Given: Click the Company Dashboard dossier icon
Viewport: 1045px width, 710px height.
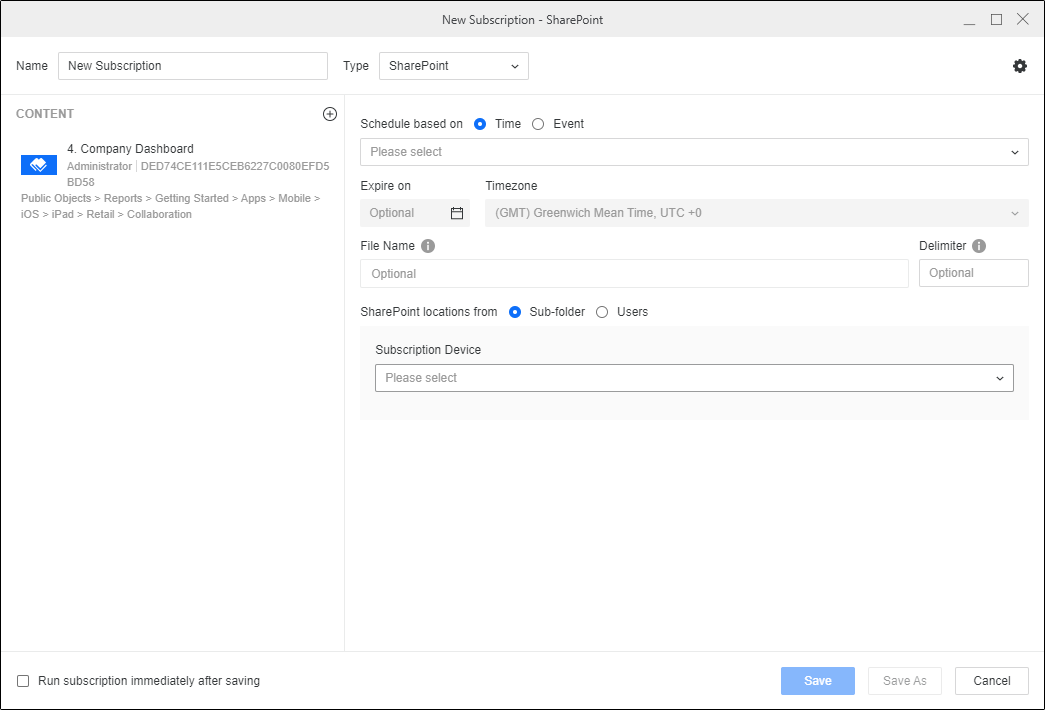Looking at the screenshot, I should point(39,165).
